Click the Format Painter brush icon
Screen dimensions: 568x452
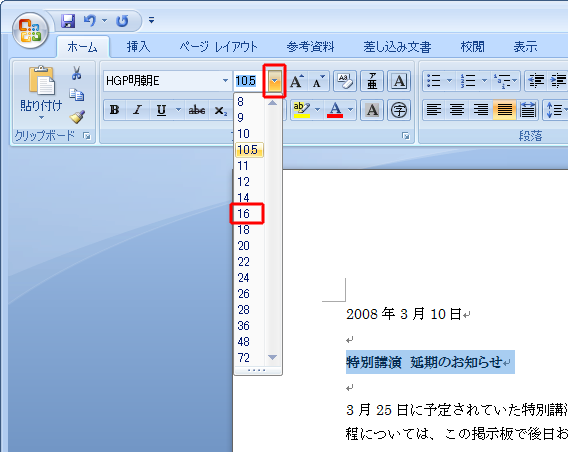point(77,117)
